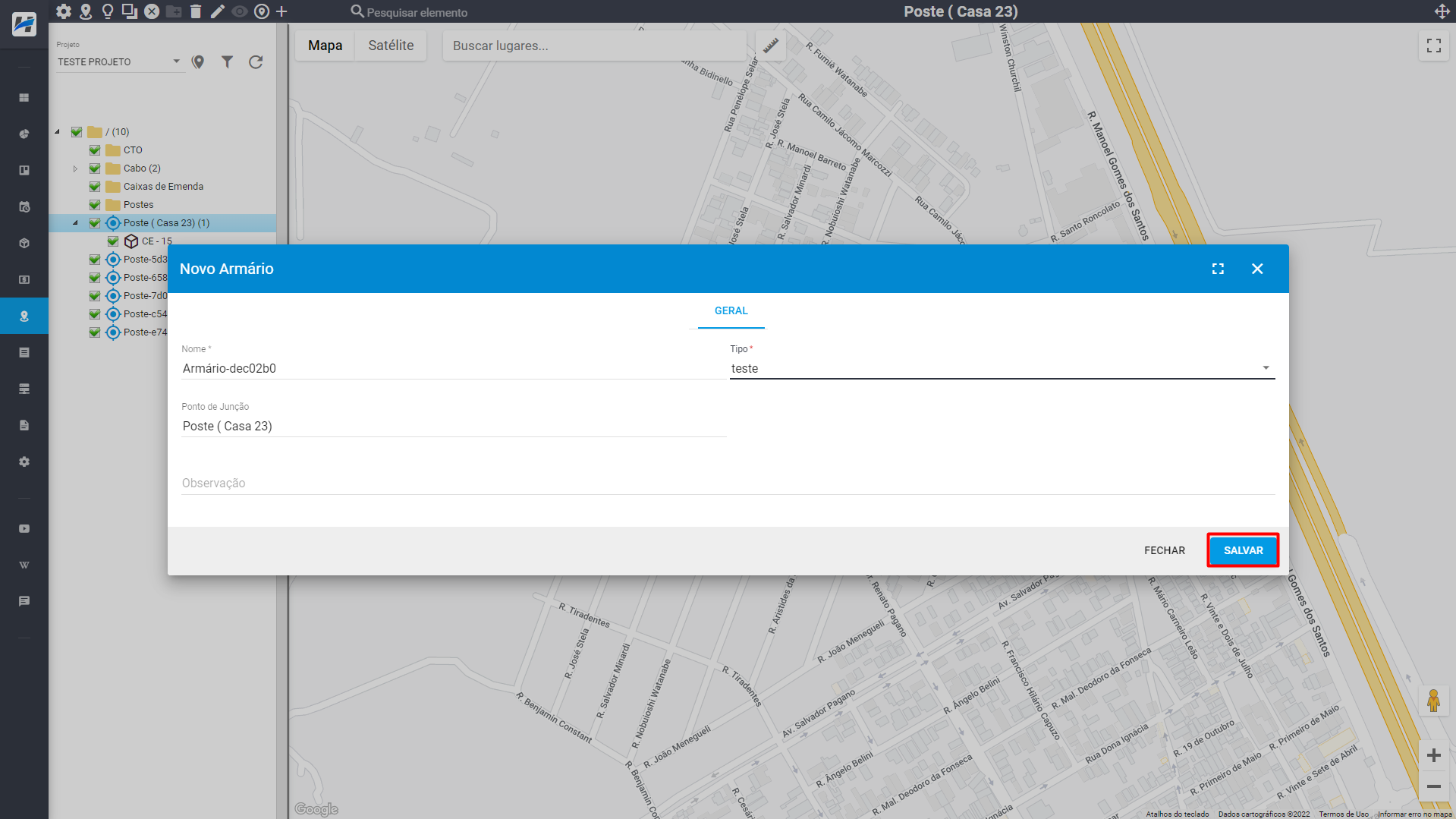Select the GERAL tab in dialog
Image resolution: width=1456 pixels, height=819 pixels.
coord(731,310)
